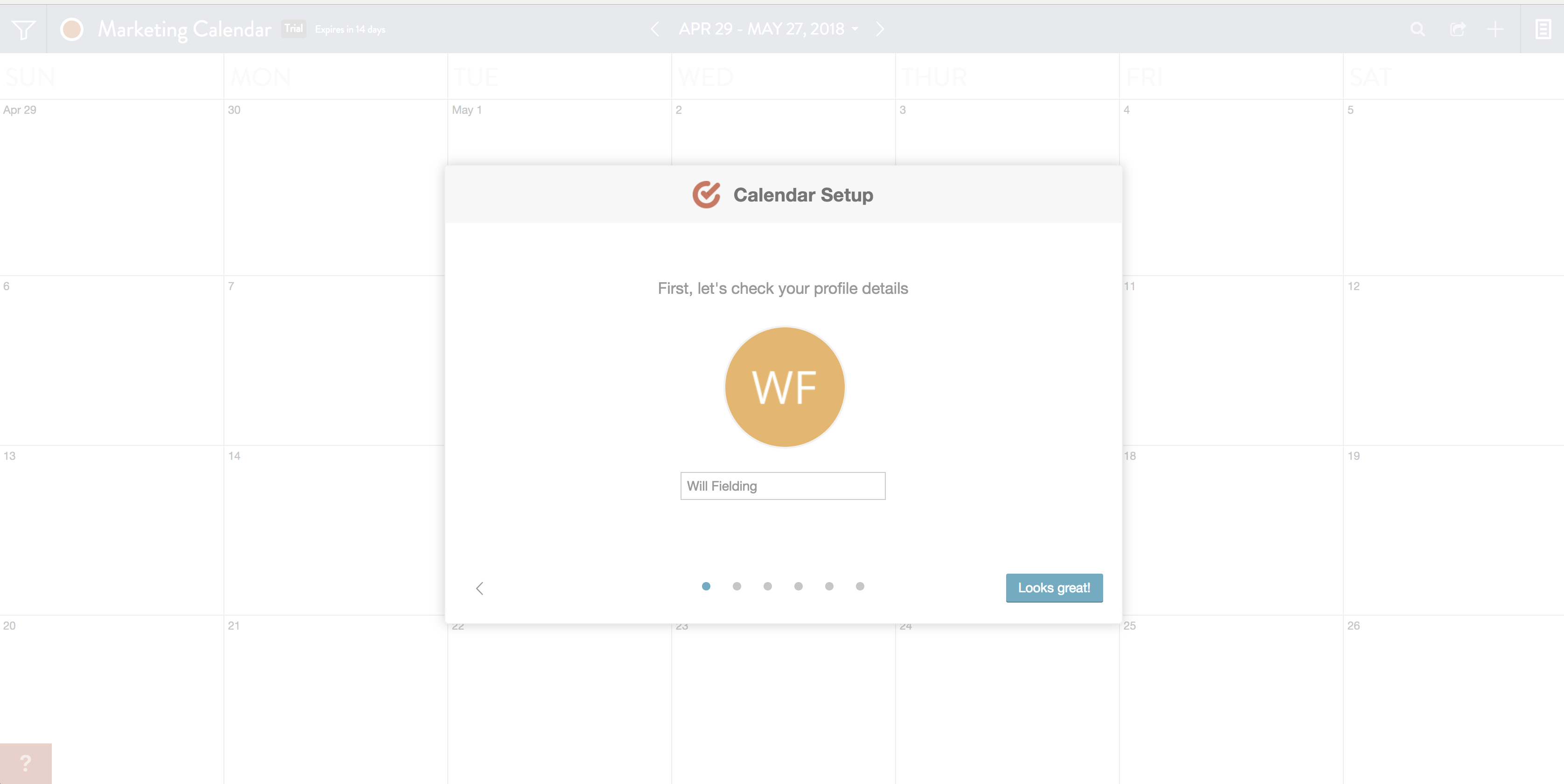Screen dimensions: 1564x784
Task: Click the Looks great! button
Action: (x=1054, y=588)
